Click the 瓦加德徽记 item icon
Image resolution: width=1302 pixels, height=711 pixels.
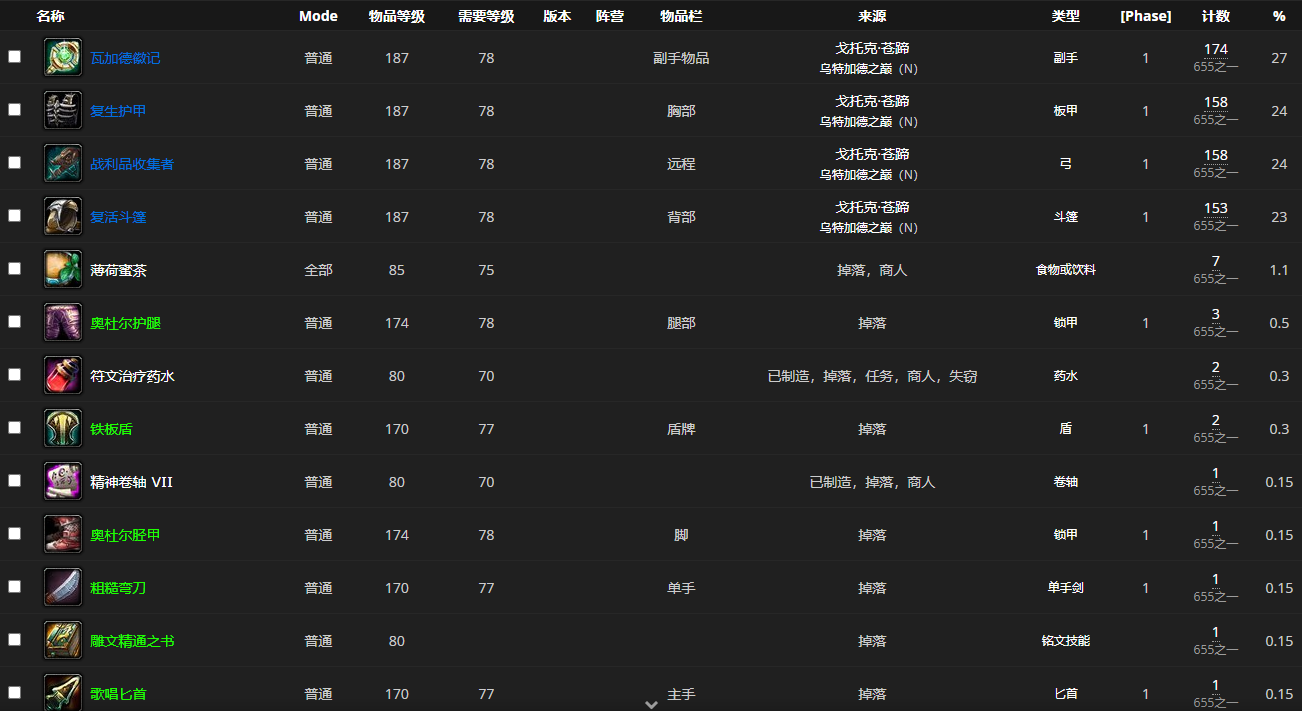pos(63,57)
